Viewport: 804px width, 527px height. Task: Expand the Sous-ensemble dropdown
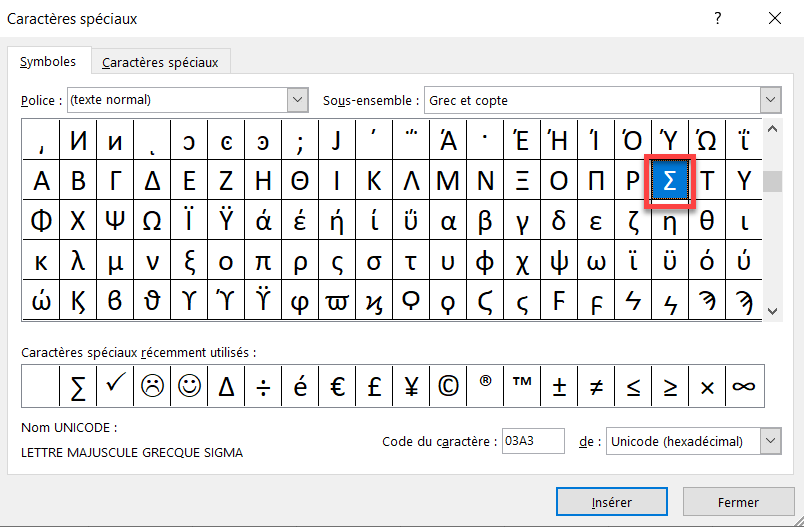(770, 99)
